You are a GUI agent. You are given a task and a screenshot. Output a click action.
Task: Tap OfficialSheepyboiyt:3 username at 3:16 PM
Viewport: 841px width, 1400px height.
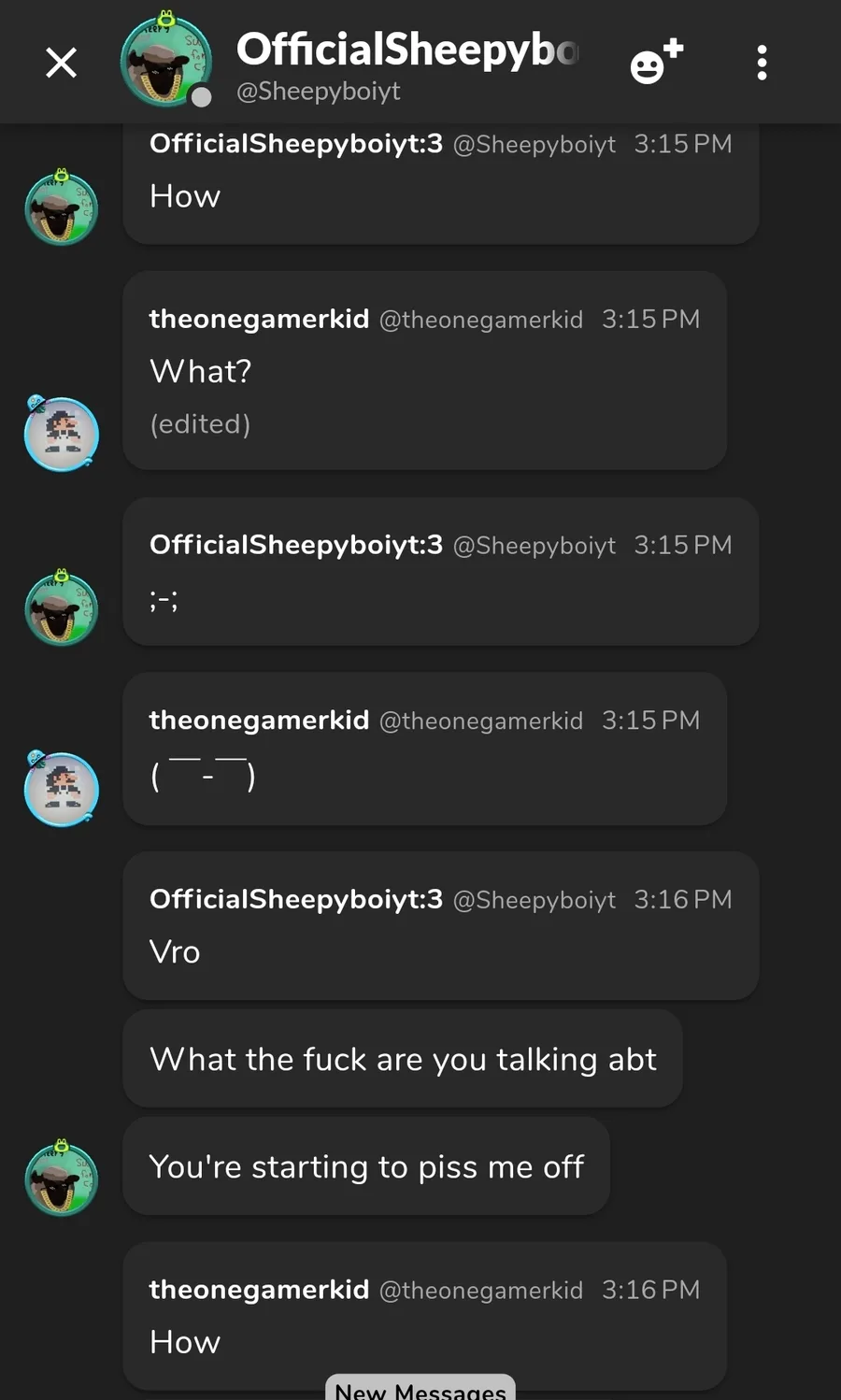pos(296,899)
